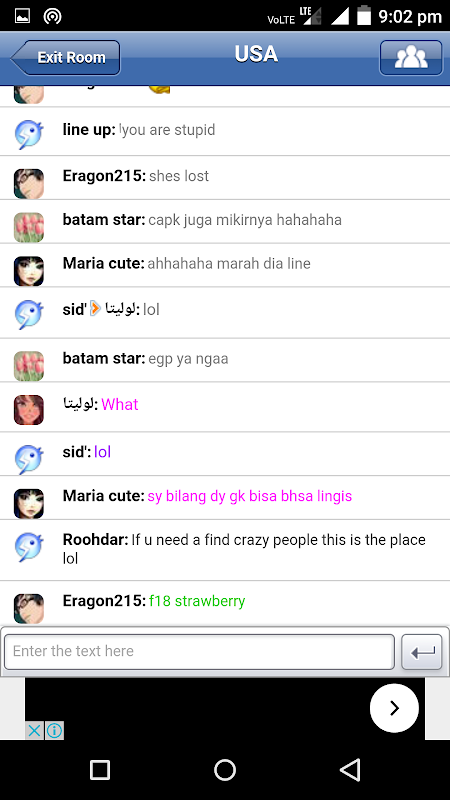Tap Roohdar's default bird avatar

29,547
